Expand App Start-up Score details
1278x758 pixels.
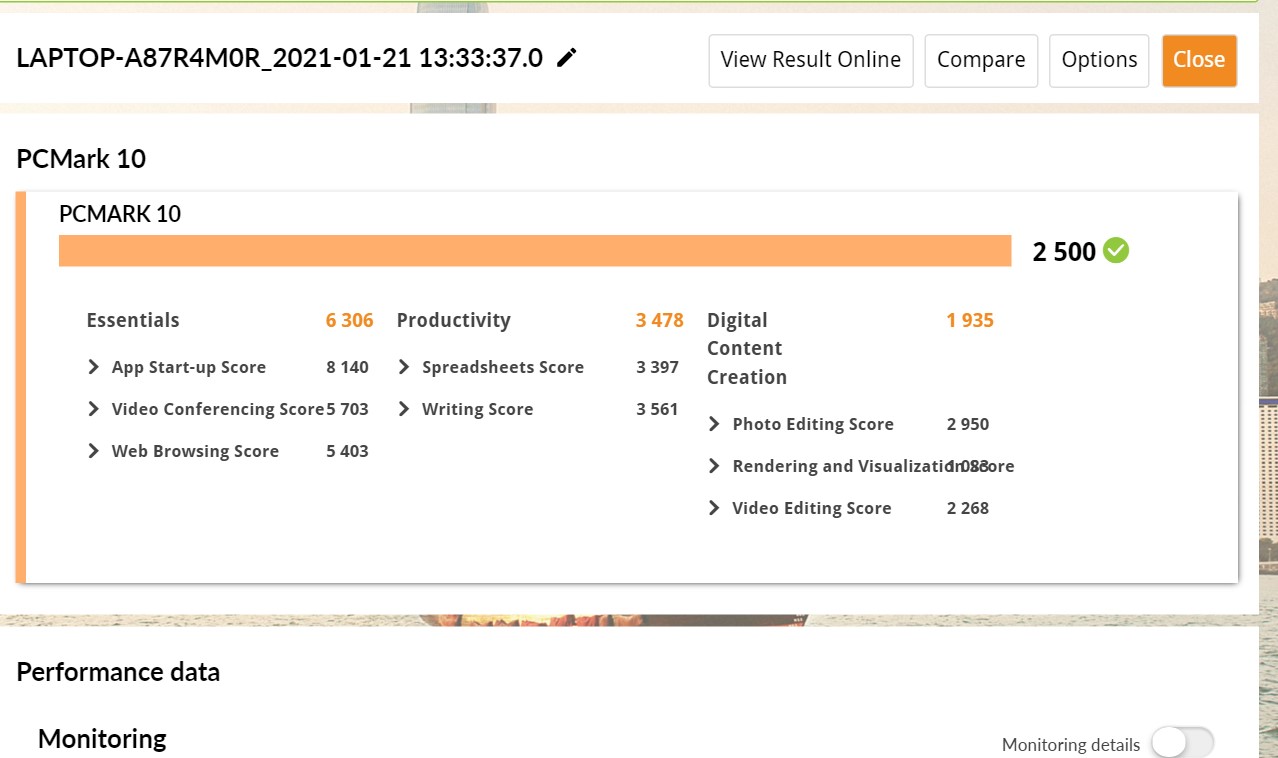(x=94, y=367)
